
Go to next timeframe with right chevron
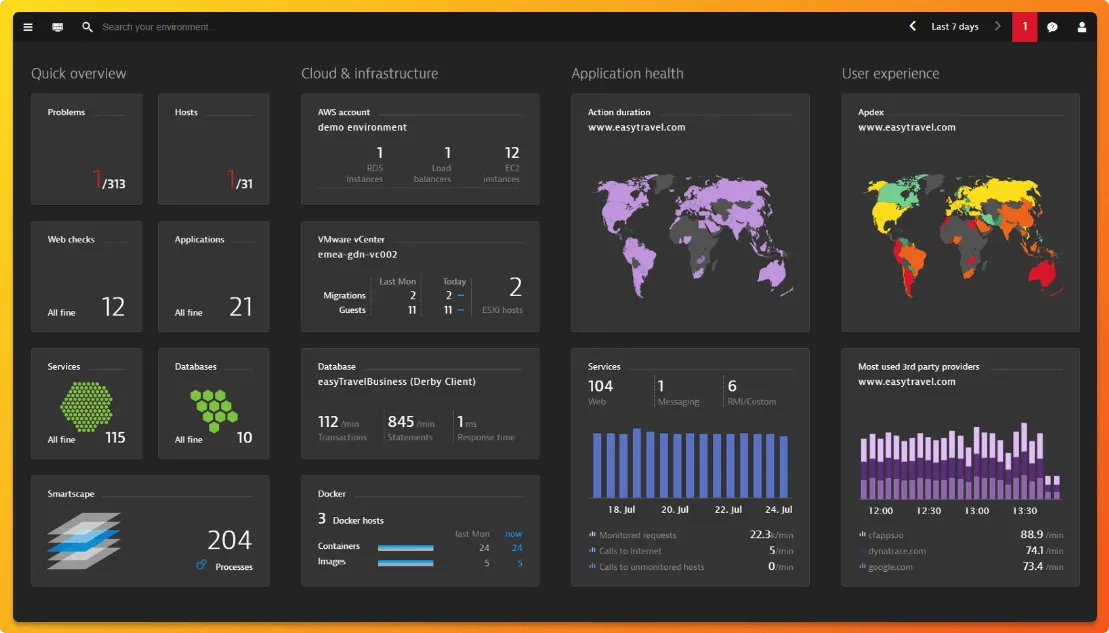tap(997, 27)
